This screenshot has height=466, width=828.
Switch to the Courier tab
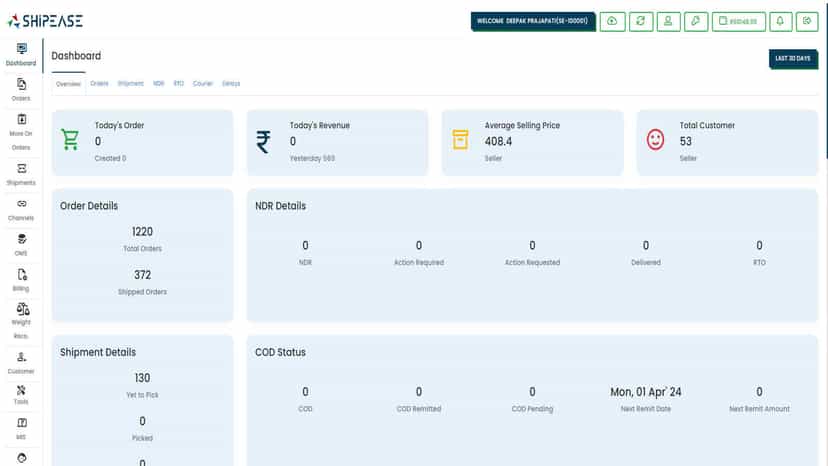[203, 83]
